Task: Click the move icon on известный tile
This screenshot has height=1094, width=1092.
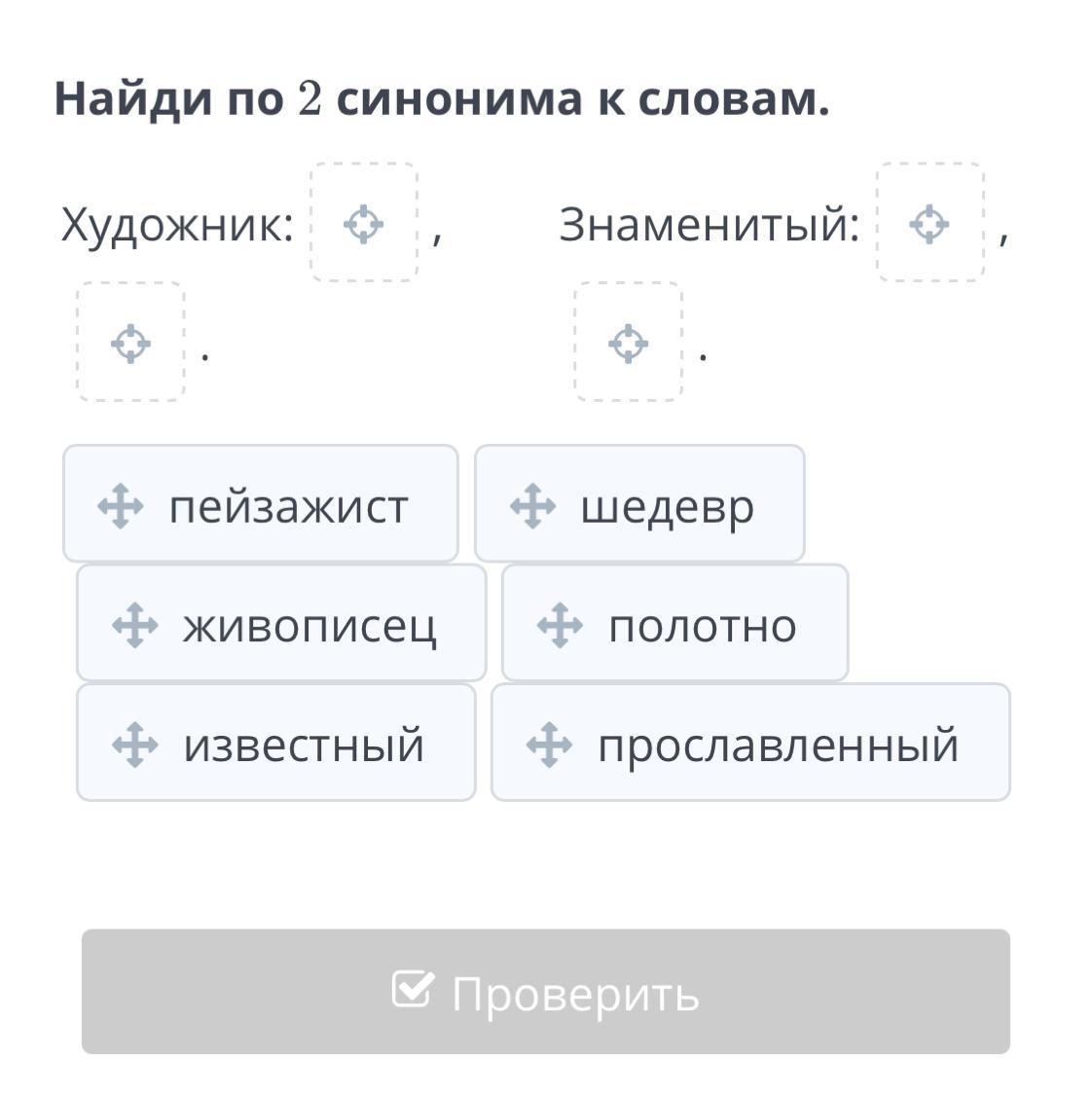Action: (x=134, y=745)
